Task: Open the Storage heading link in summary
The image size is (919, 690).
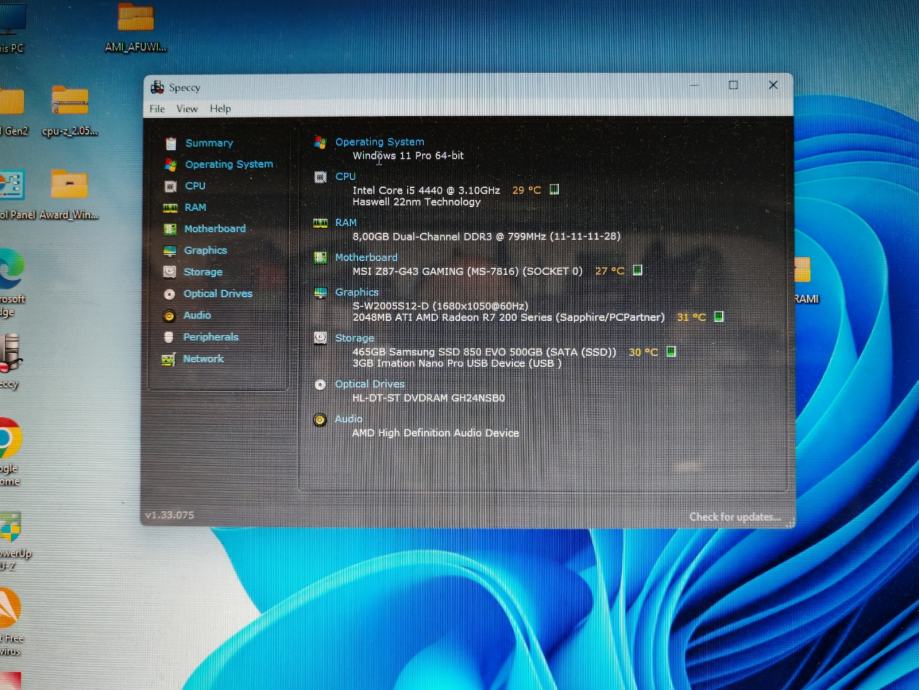Action: [x=355, y=338]
